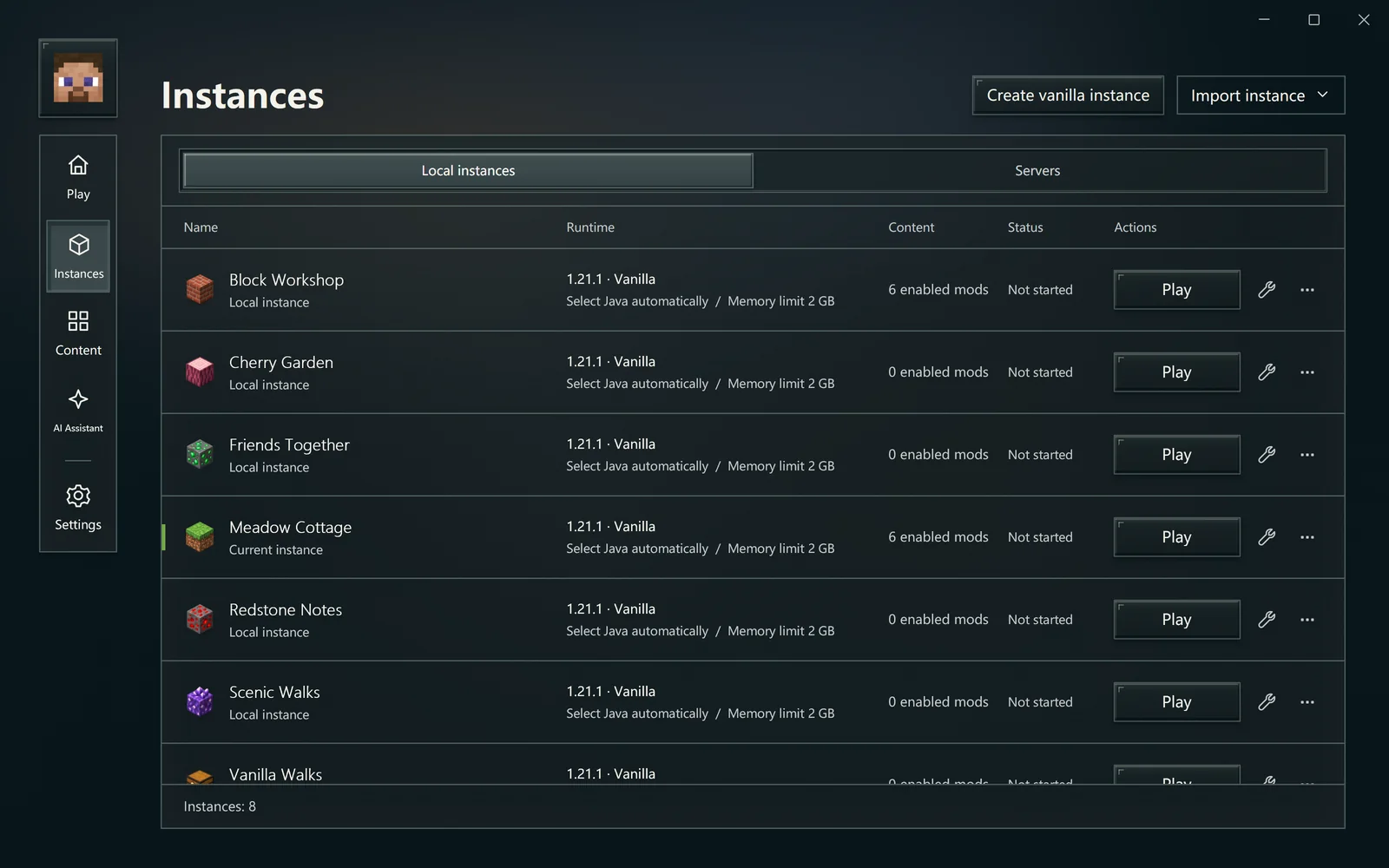This screenshot has height=868, width=1389.
Task: Click the Cherry Garden pink block icon
Action: [200, 372]
